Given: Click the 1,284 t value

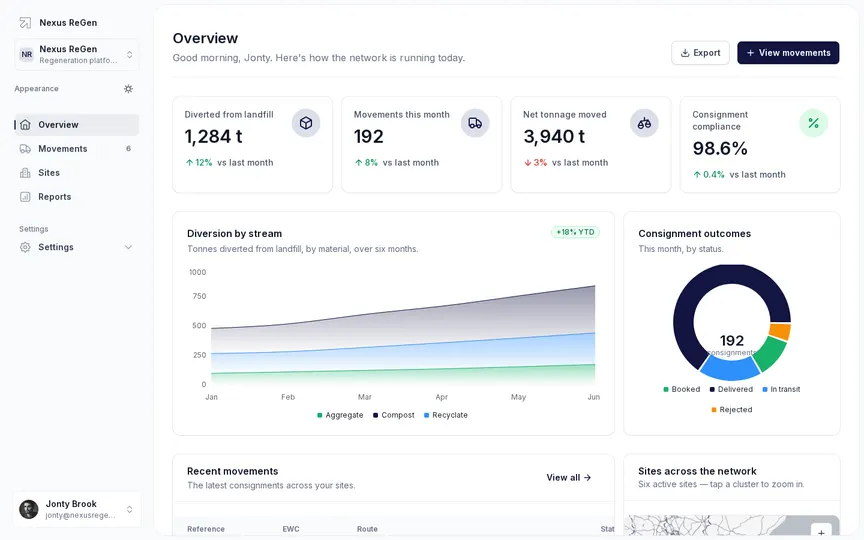Looking at the screenshot, I should point(214,136).
